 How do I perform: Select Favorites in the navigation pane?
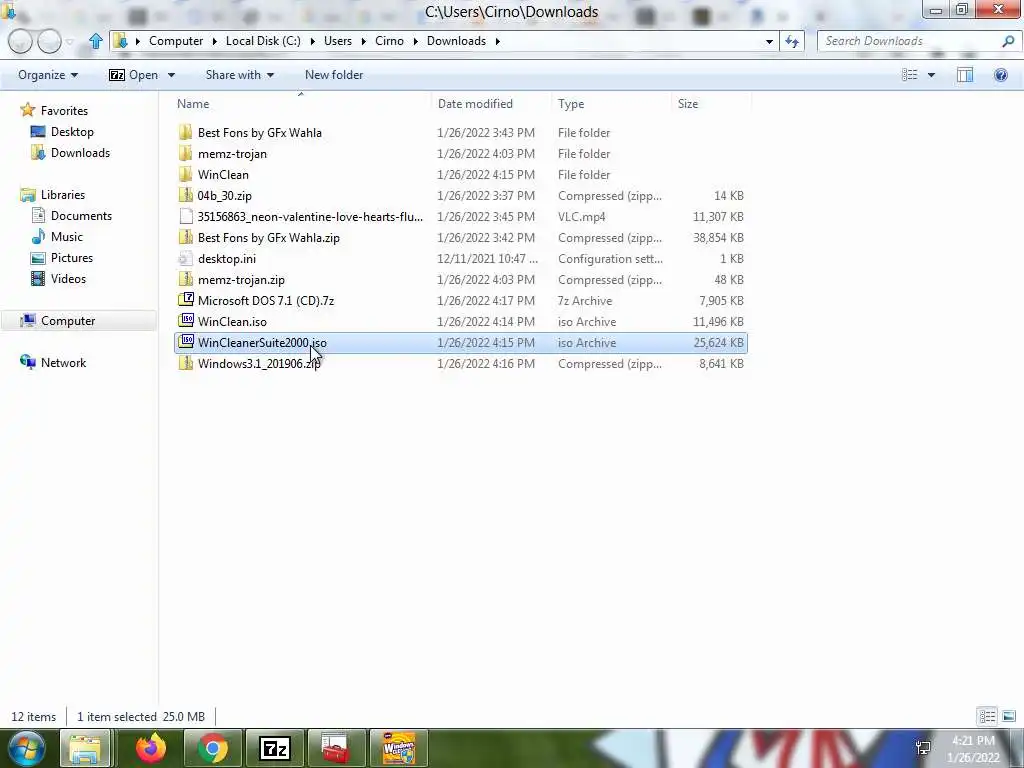64,110
